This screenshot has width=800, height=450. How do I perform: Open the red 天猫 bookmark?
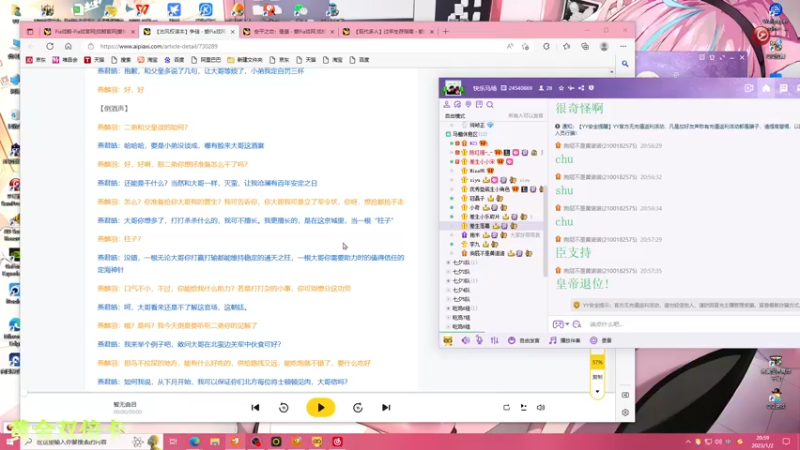(94, 60)
